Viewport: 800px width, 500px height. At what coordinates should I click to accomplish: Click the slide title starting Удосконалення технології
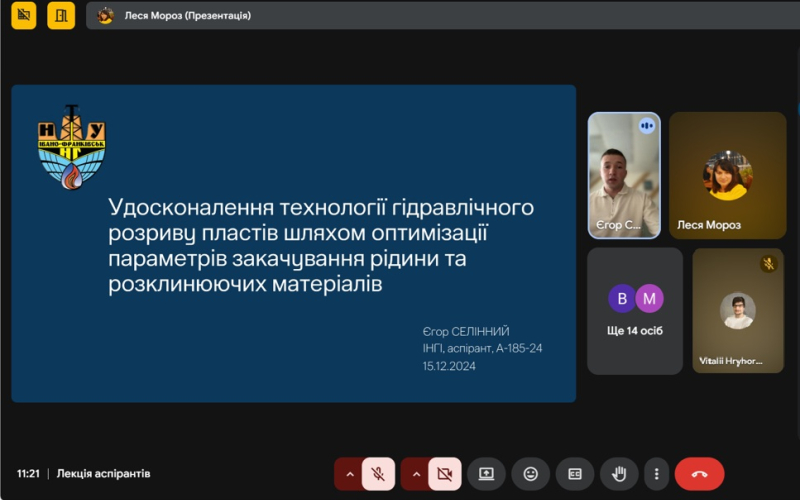321,245
